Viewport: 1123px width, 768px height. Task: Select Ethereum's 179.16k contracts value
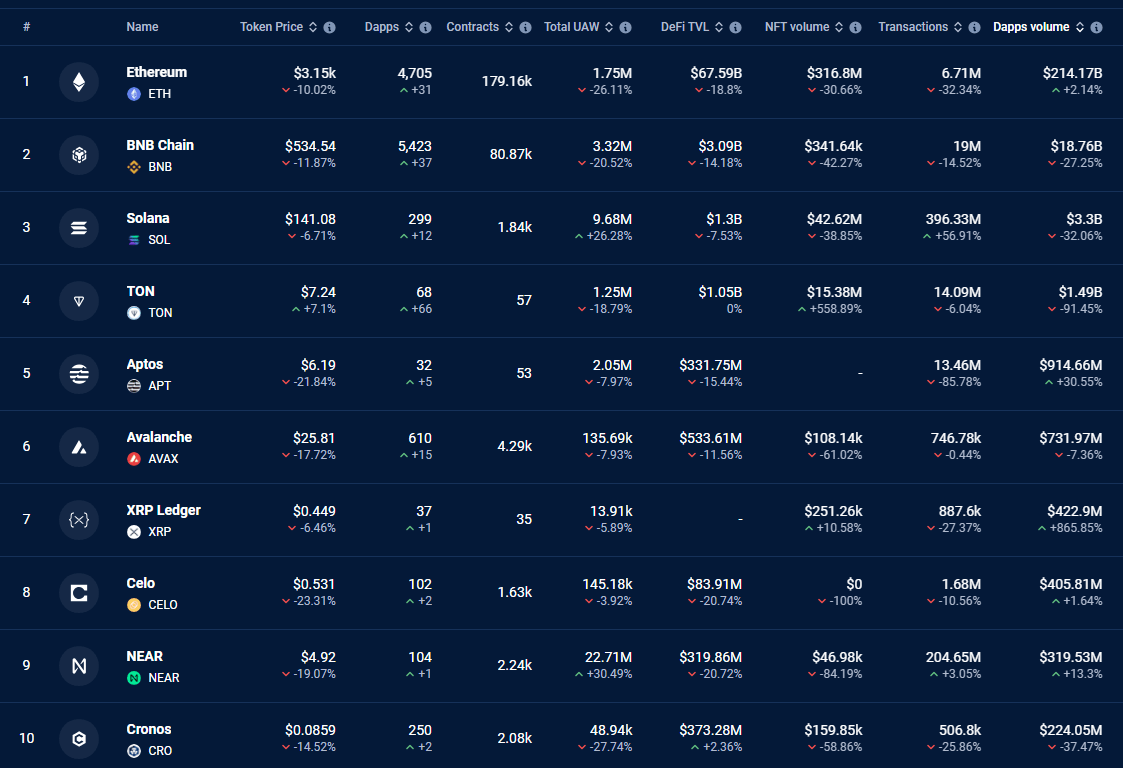507,82
